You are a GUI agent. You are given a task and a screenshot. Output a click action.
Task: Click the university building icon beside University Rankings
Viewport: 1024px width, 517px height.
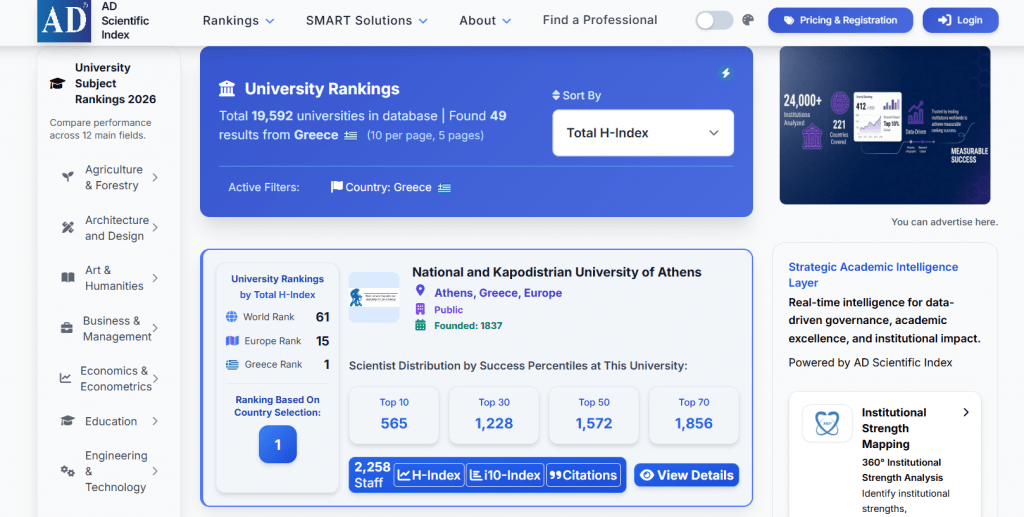pos(227,89)
